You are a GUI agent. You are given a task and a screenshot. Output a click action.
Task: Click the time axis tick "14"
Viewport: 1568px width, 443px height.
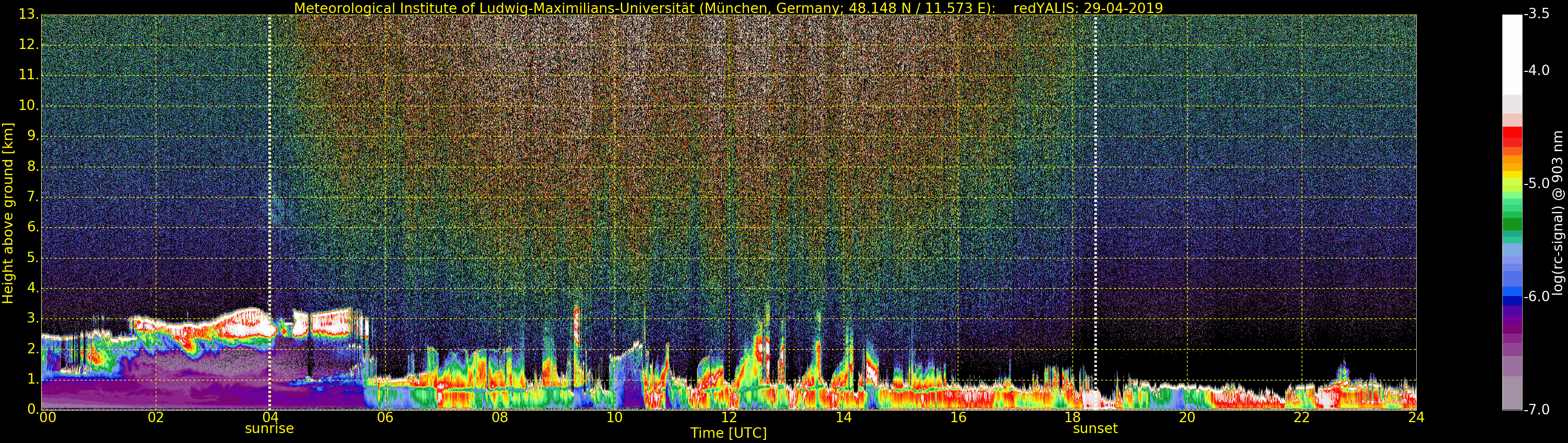click(x=844, y=417)
